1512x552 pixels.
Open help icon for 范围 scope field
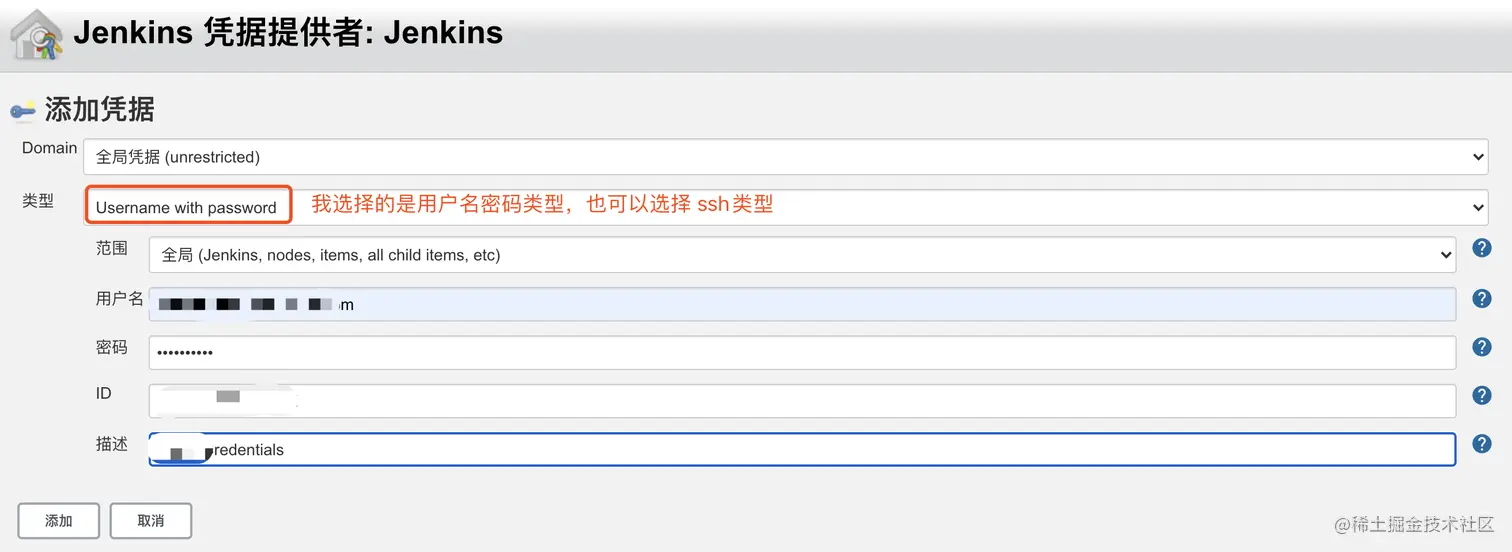1482,248
